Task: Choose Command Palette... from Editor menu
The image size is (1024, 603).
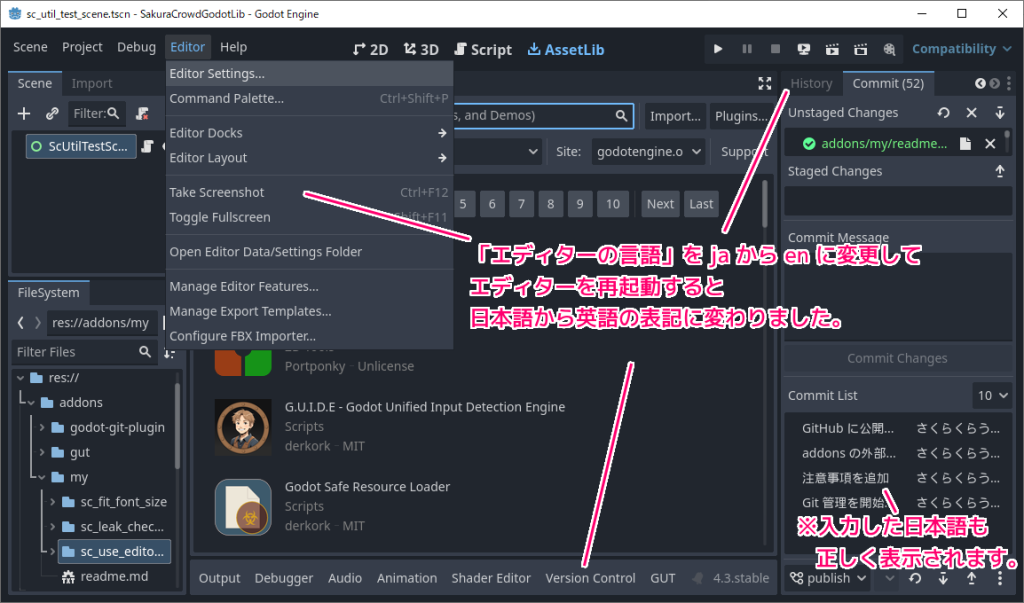Action: tap(310, 99)
